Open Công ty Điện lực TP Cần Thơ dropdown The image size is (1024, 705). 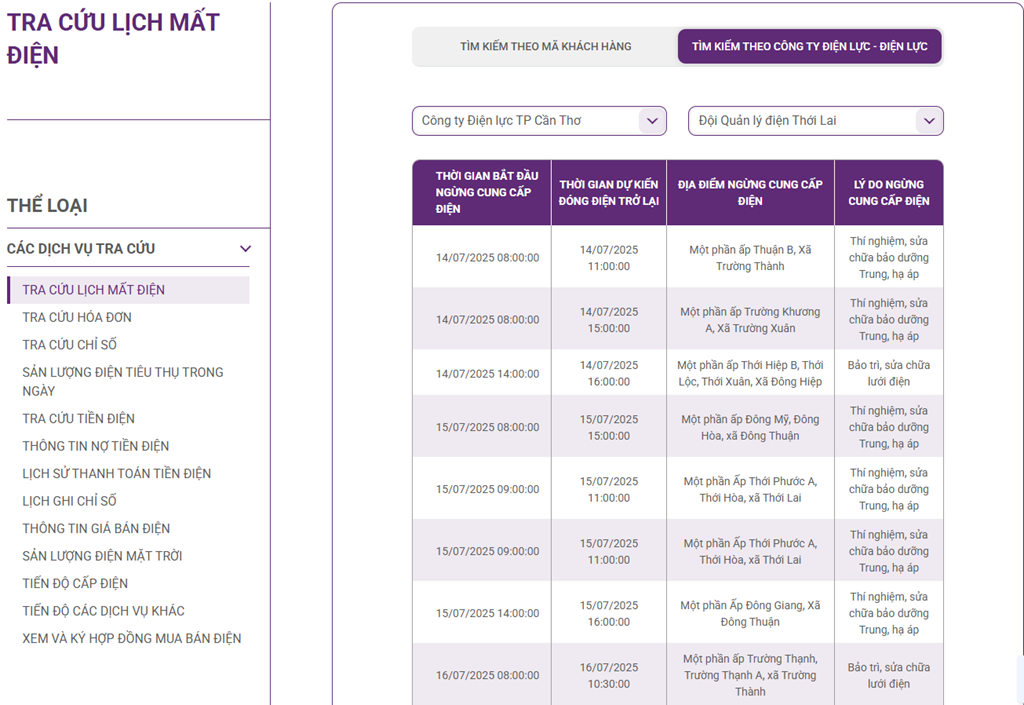[x=539, y=121]
